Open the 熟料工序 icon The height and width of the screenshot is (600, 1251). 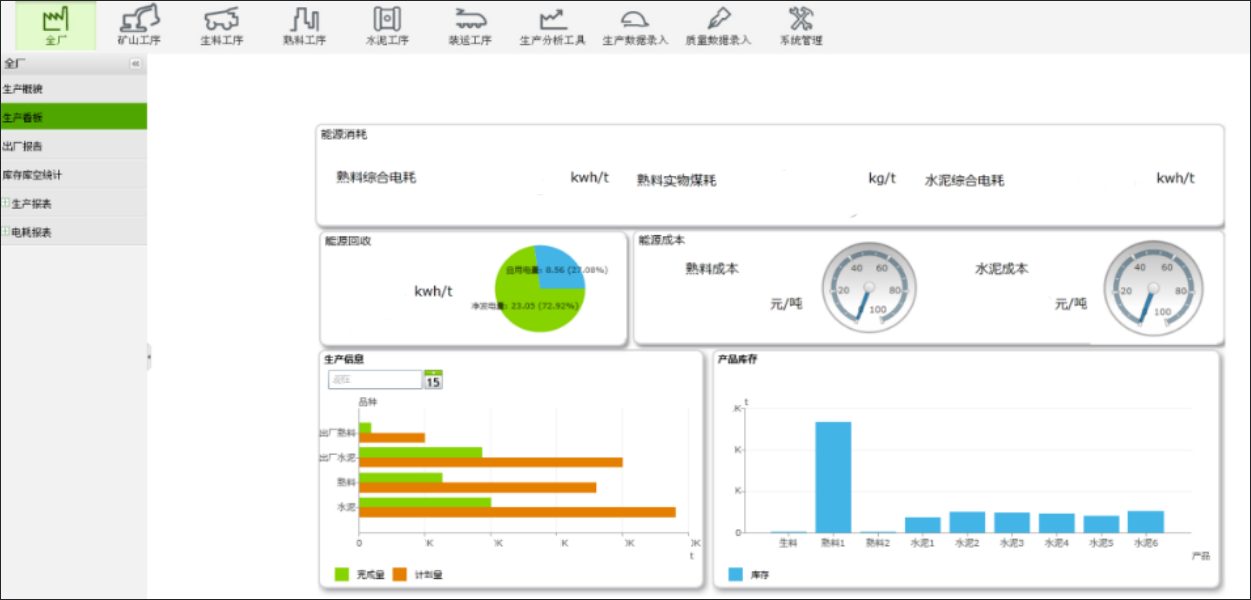click(304, 18)
